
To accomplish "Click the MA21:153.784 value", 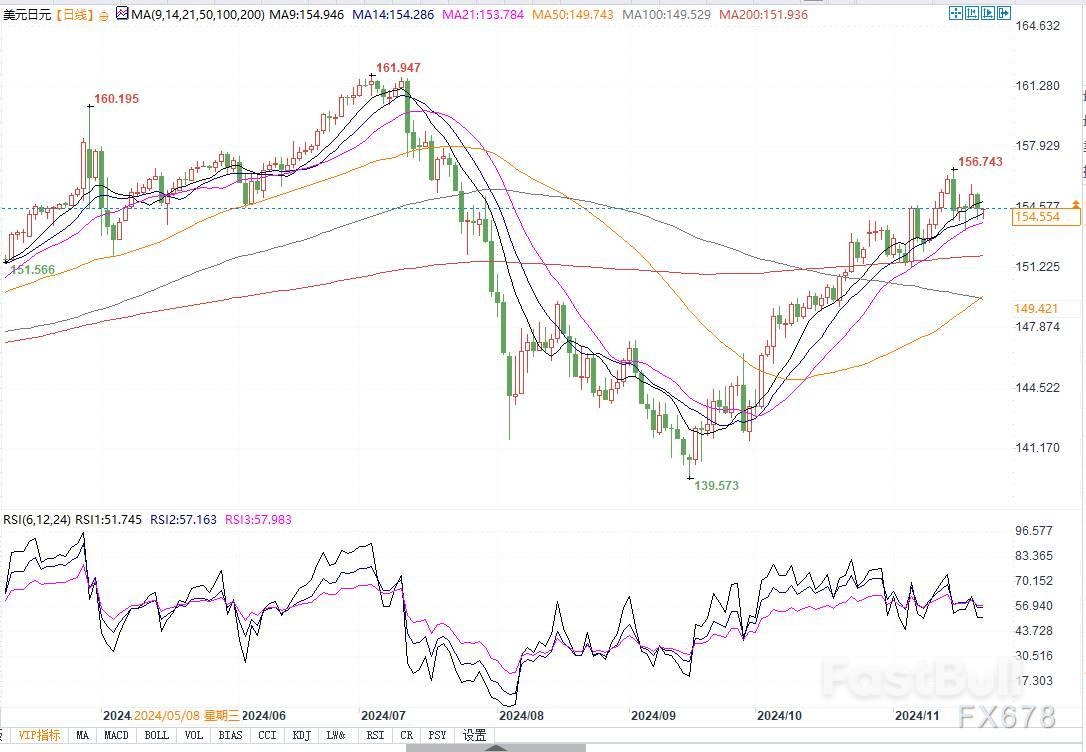I will pos(483,15).
